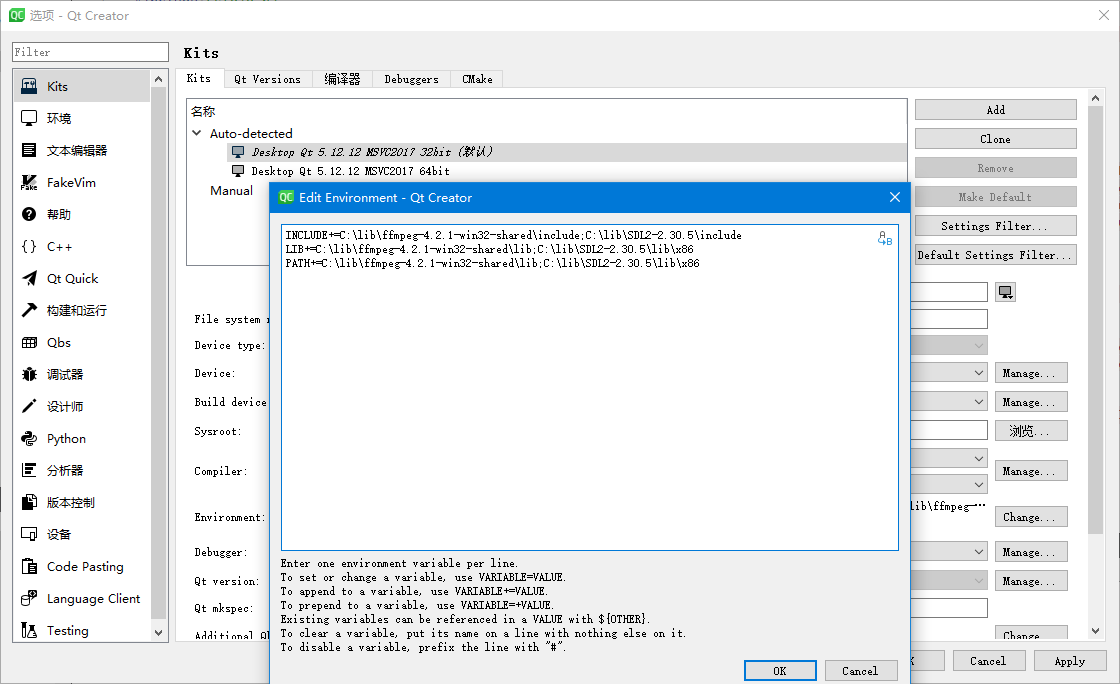The image size is (1120, 684).
Task: Open the 设计师 settings category
Action: (x=81, y=406)
